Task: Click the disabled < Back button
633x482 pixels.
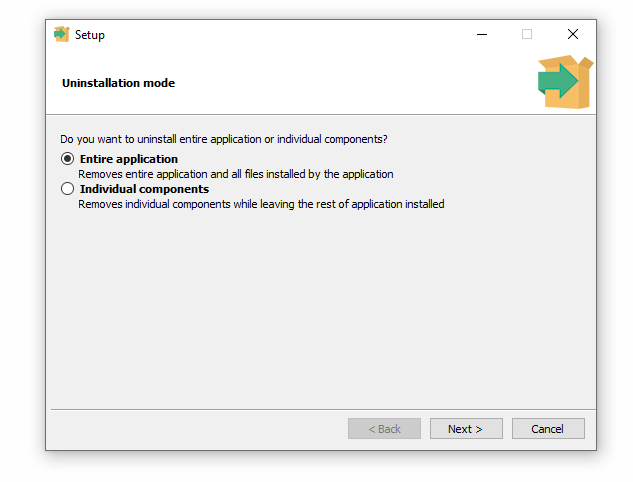Action: (x=384, y=429)
